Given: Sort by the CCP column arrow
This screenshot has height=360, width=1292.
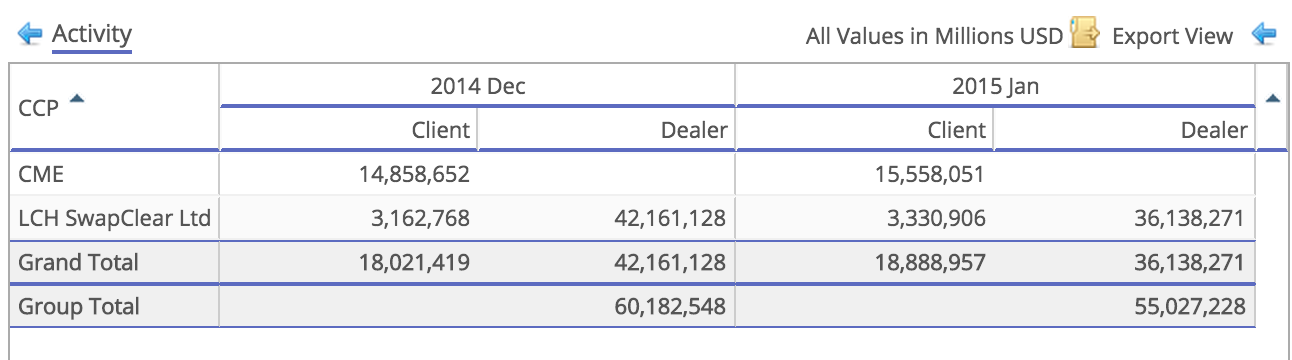Looking at the screenshot, I should (77, 99).
